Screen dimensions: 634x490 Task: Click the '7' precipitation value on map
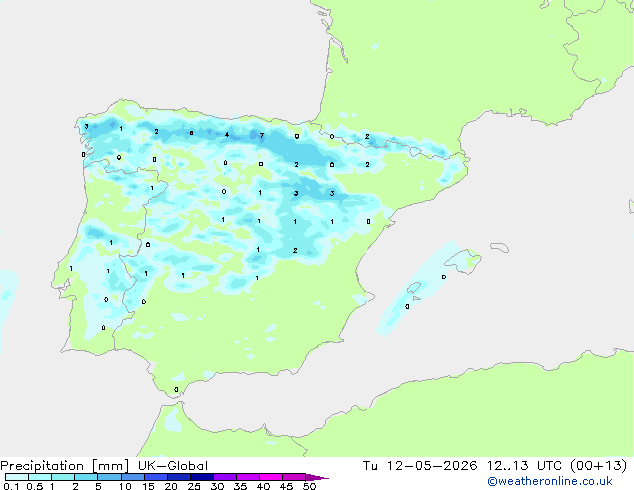(262, 135)
